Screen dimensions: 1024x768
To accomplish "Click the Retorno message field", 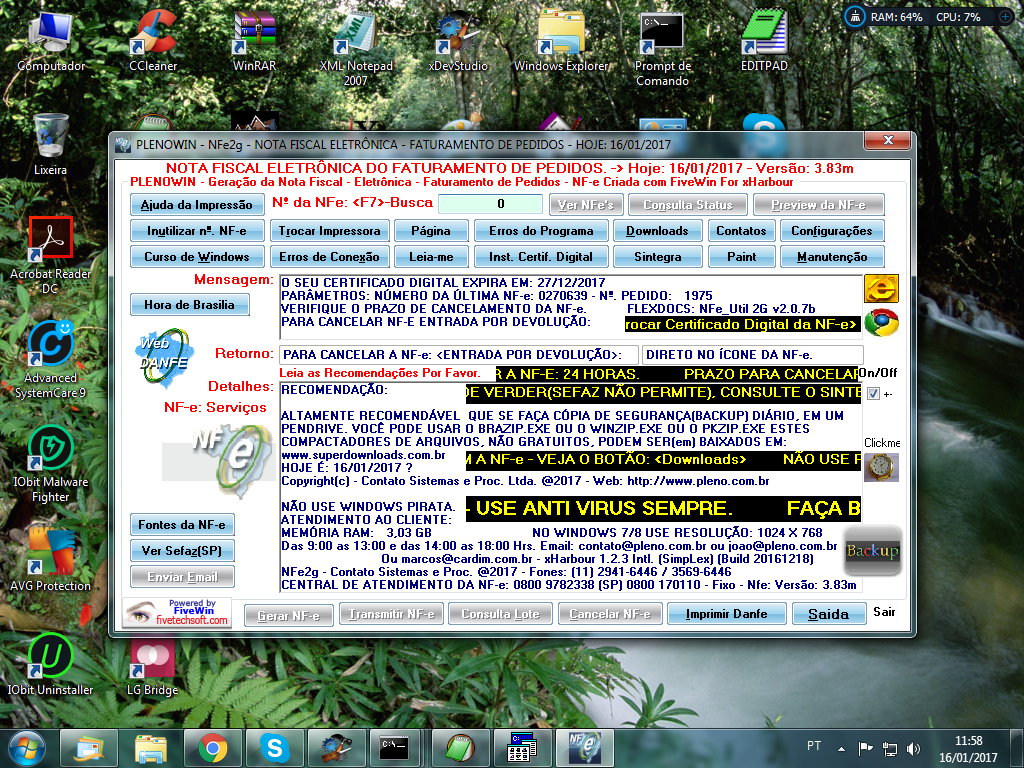I will [x=458, y=355].
